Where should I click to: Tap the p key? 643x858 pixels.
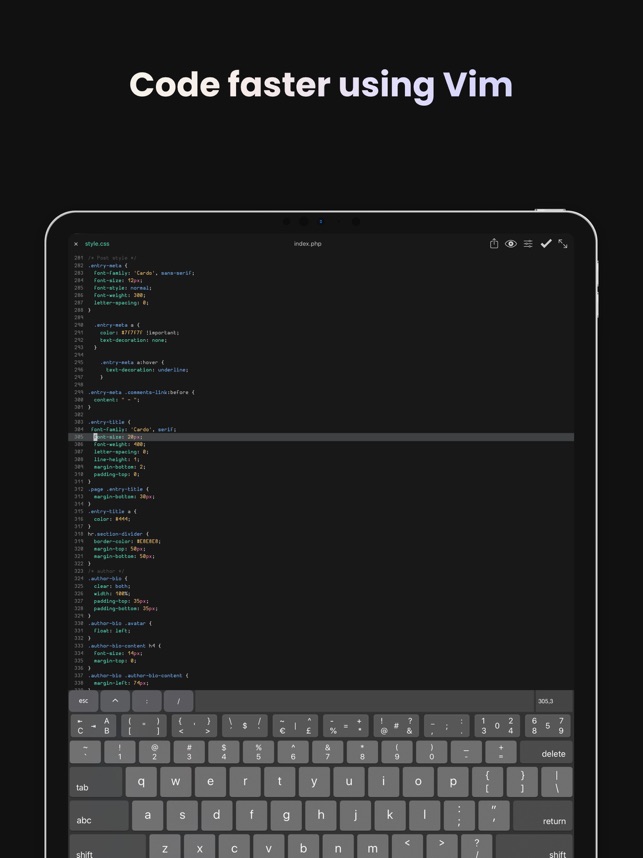click(453, 781)
